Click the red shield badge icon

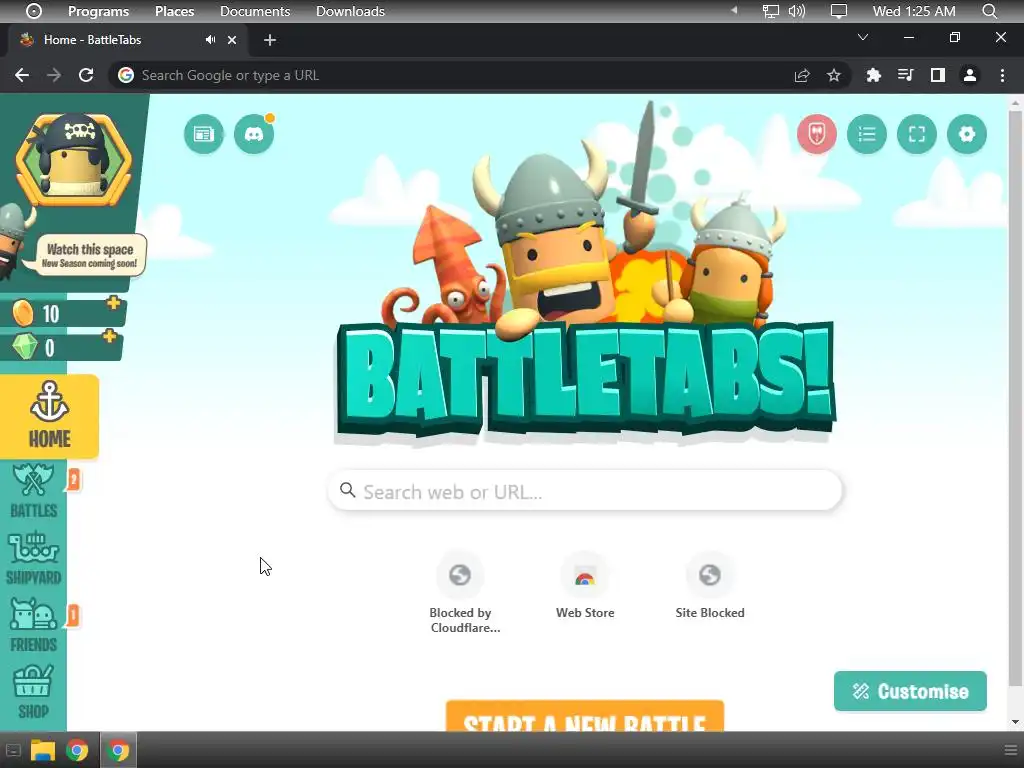point(816,135)
